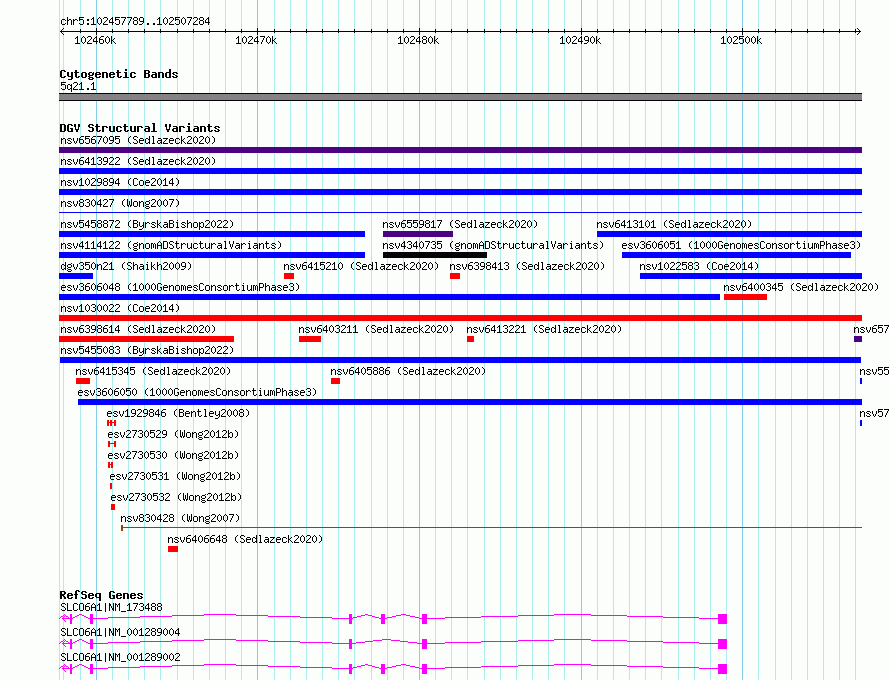
Task: Open the SLCO6A1|NM_173488 gene label
Action: 111,607
